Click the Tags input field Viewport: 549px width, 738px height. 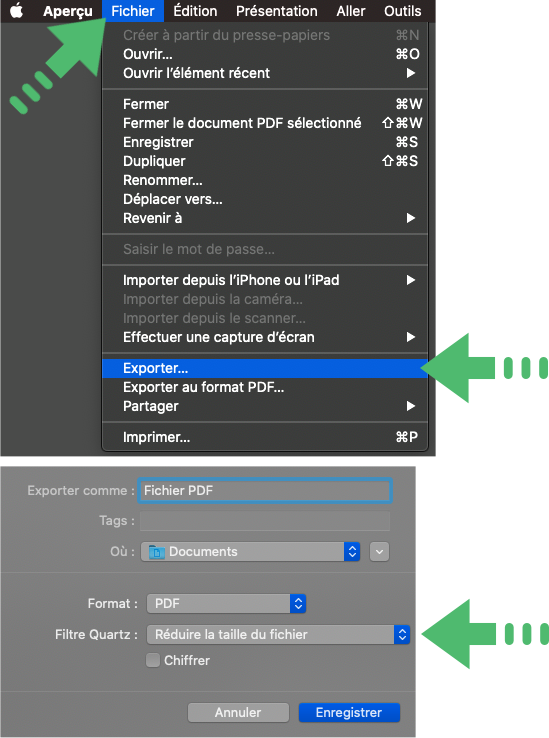pyautogui.click(x=265, y=521)
